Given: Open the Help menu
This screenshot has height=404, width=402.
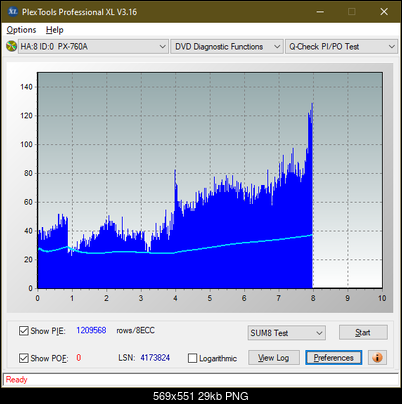Looking at the screenshot, I should tap(55, 30).
